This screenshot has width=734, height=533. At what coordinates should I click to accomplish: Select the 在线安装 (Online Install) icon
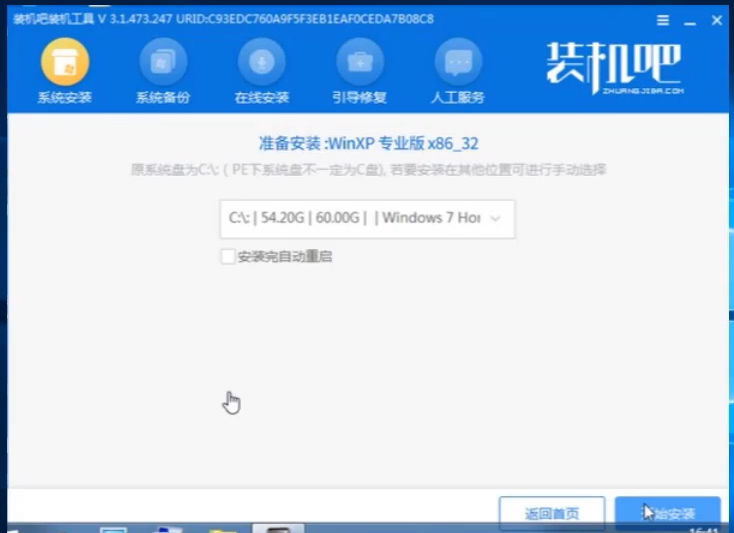pos(261,63)
